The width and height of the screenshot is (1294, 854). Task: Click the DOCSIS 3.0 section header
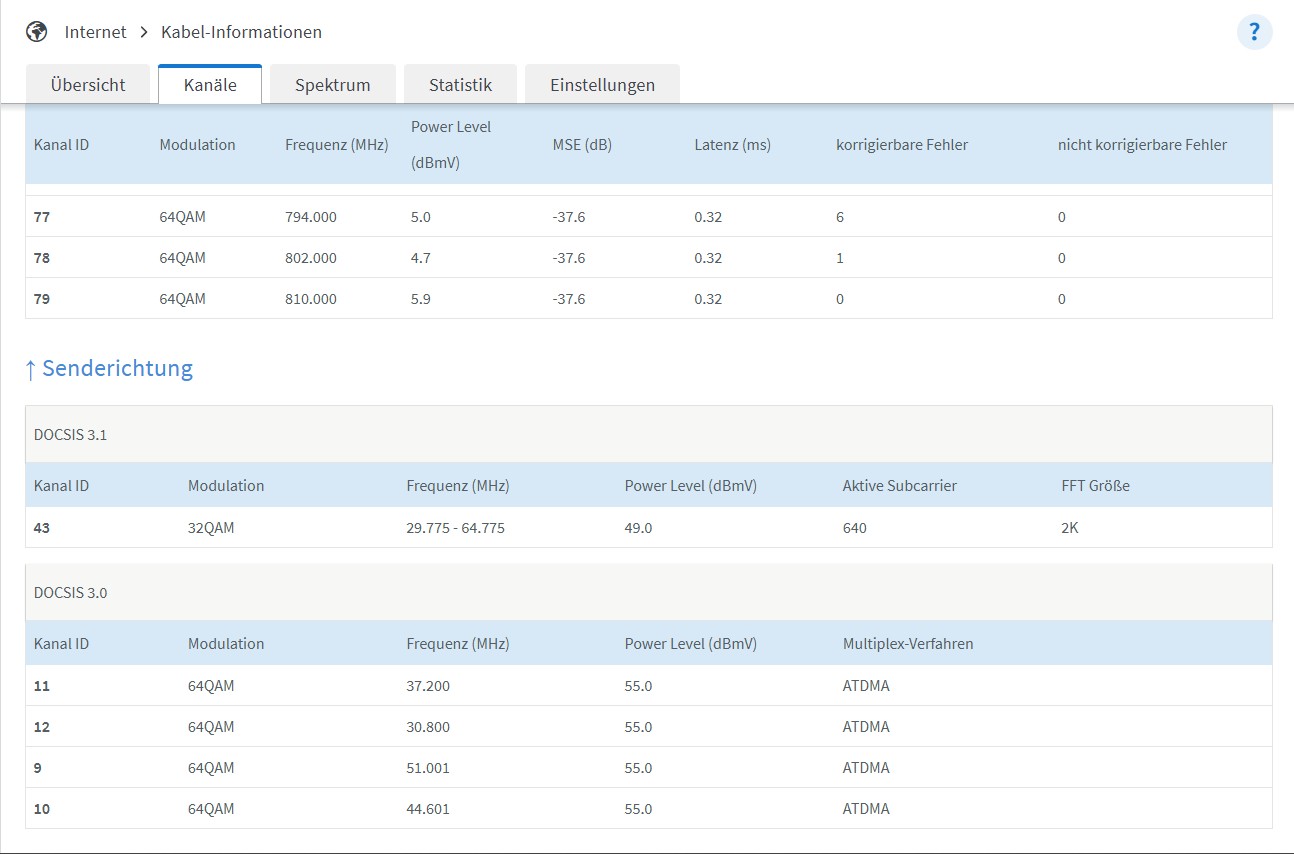(x=70, y=592)
